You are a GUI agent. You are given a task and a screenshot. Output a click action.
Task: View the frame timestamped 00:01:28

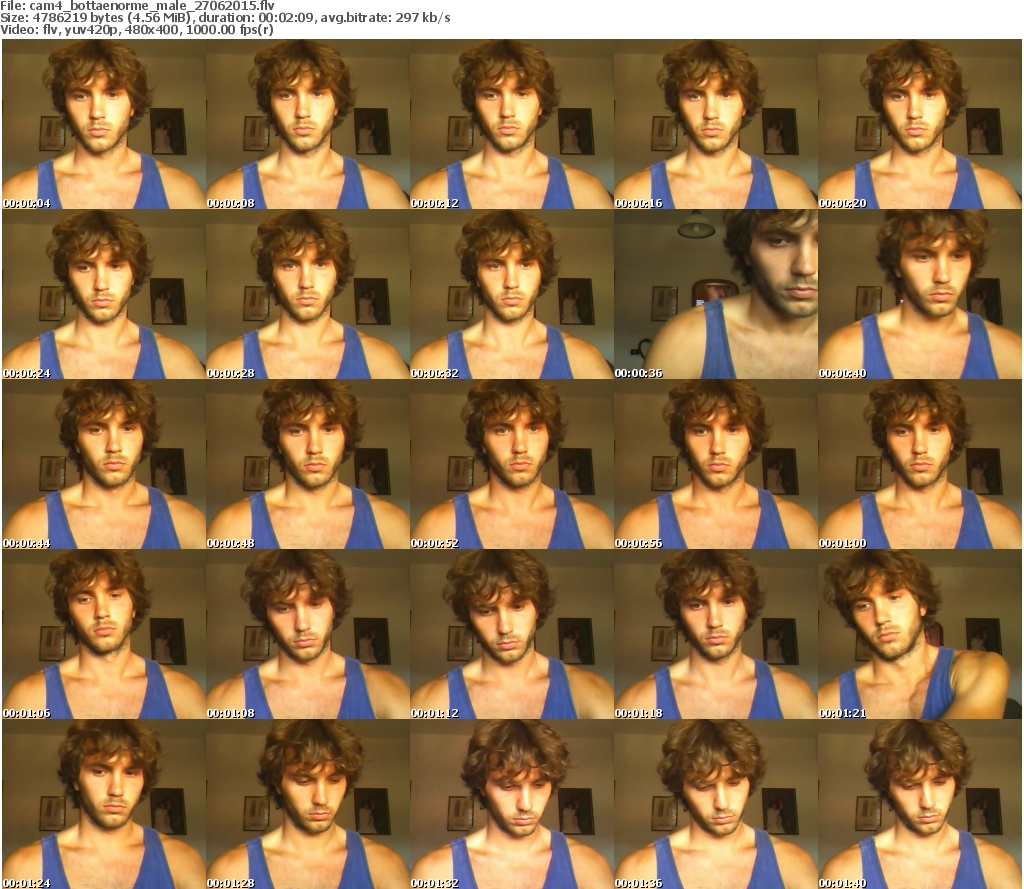click(308, 803)
